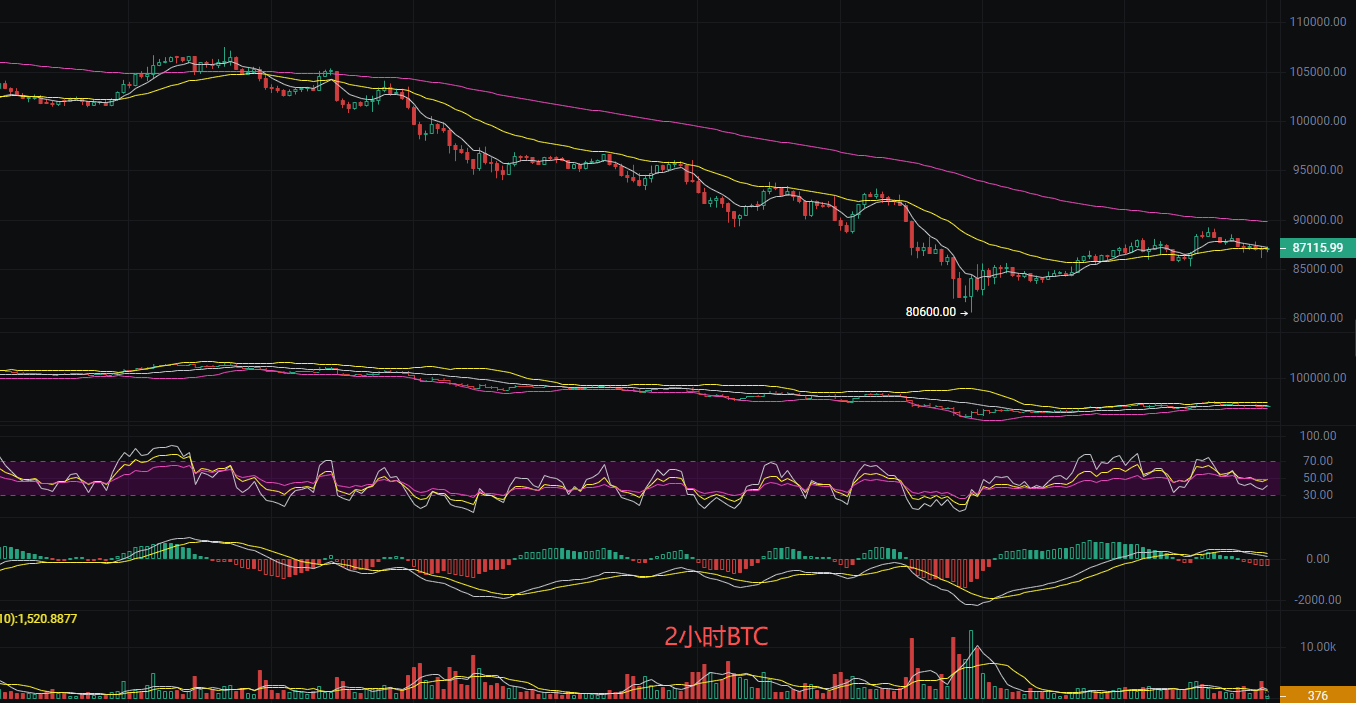
Task: Click the 10.00k volume axis label
Action: coord(1318,647)
